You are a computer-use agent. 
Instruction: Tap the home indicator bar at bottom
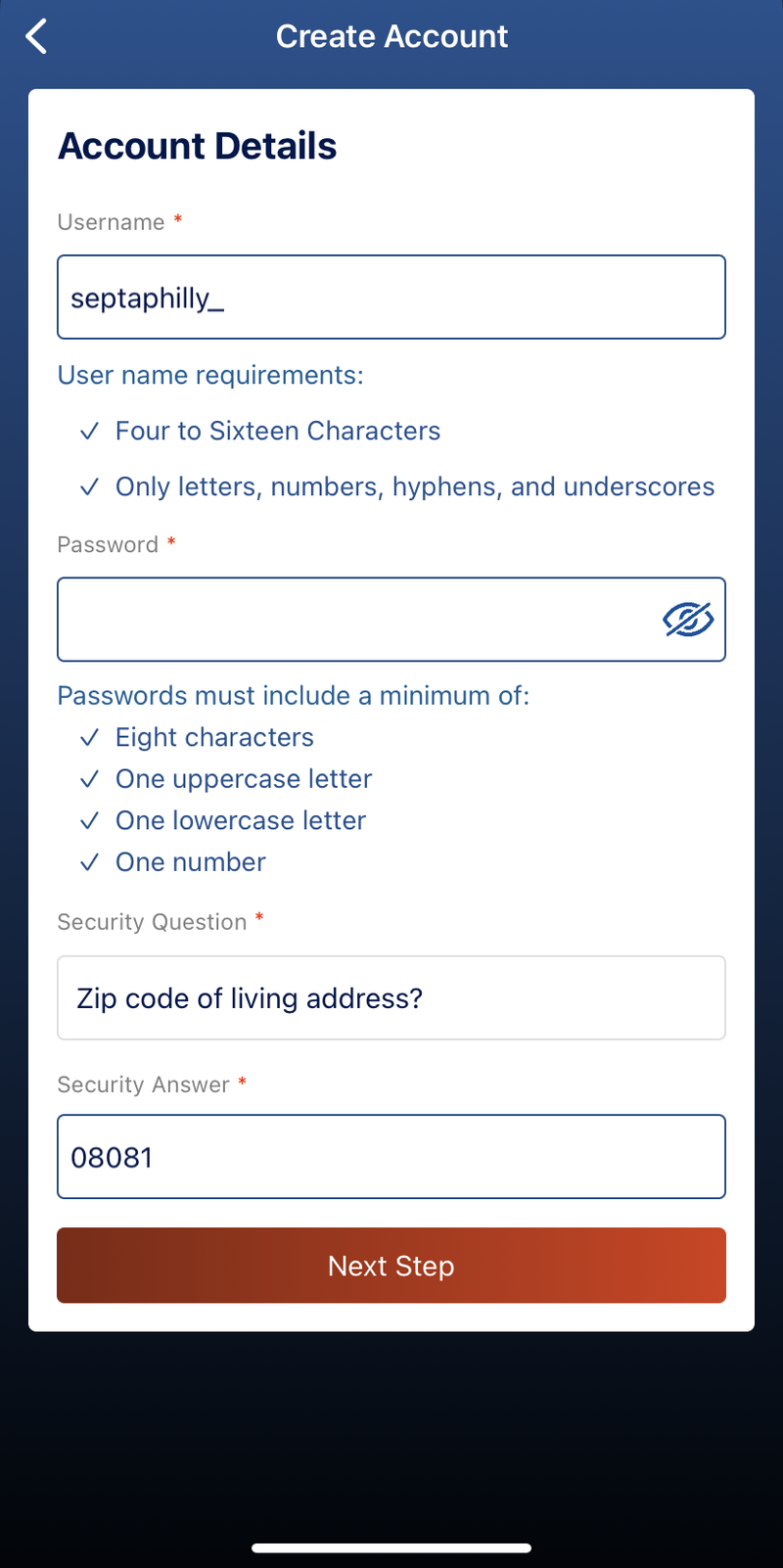(391, 1548)
